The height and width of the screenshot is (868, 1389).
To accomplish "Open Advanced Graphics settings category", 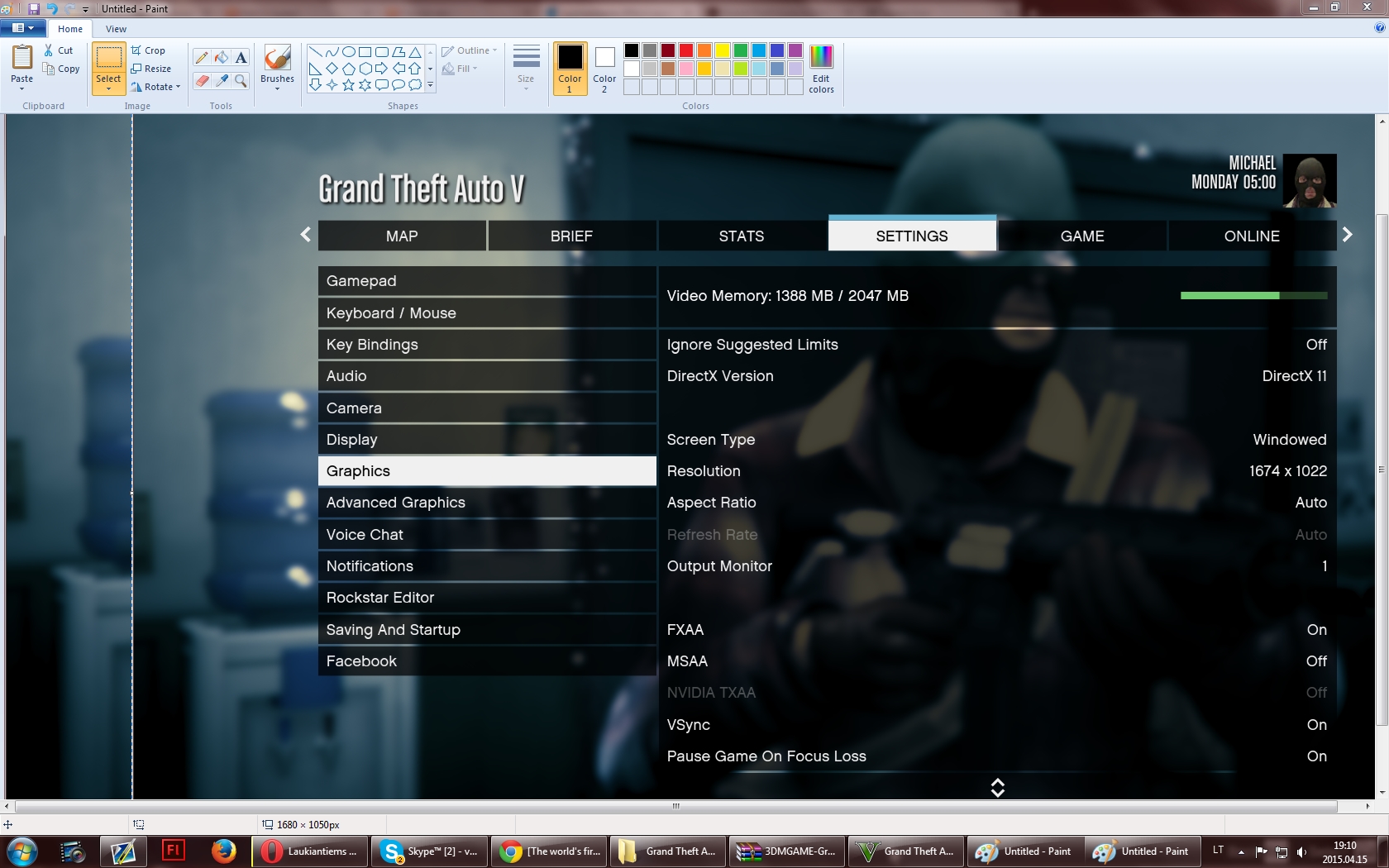I will click(487, 503).
